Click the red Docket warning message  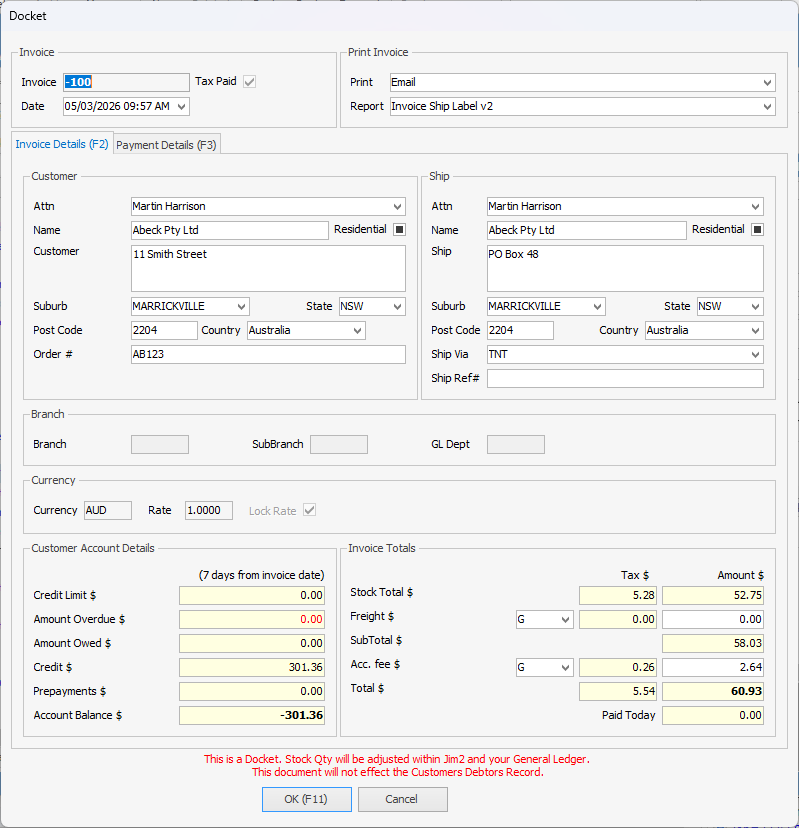[397, 766]
